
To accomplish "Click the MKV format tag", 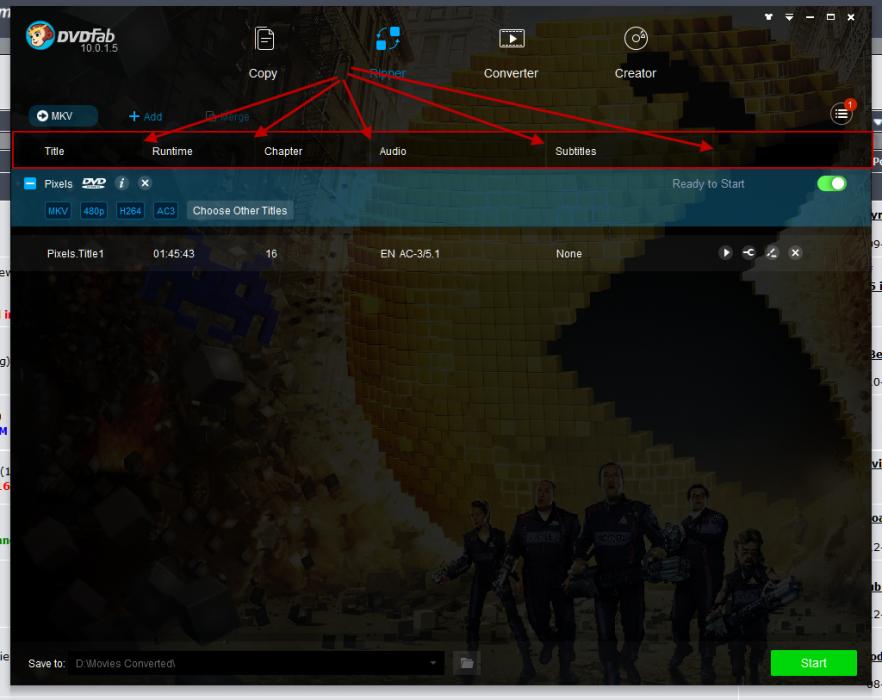I will pos(58,211).
